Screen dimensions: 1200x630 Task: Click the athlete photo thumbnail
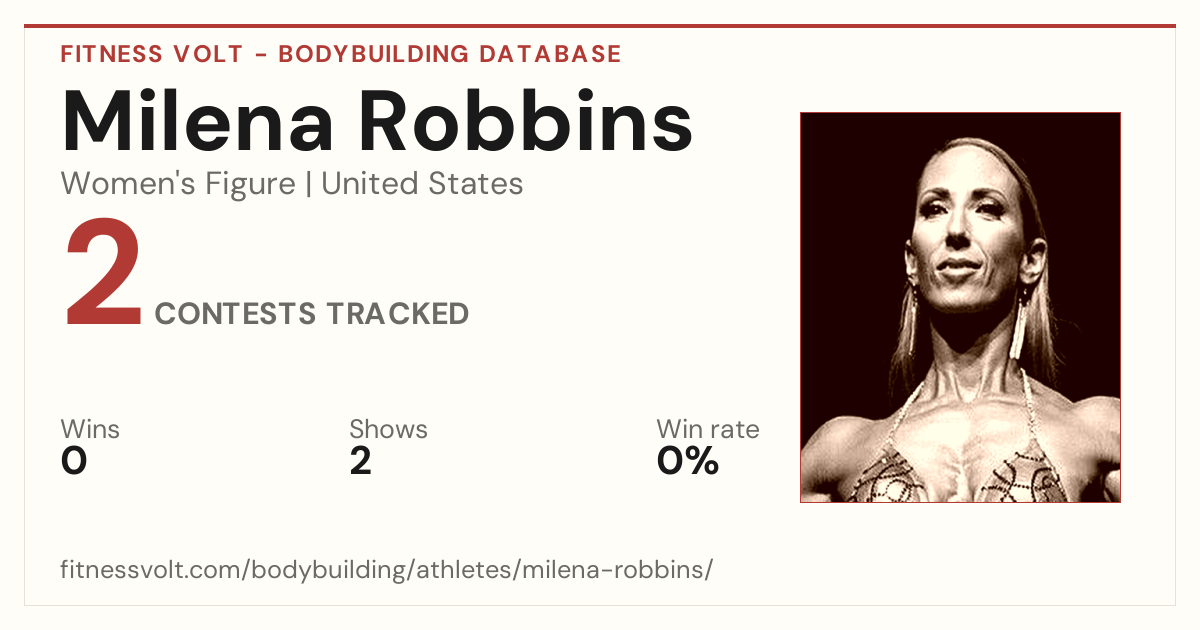click(960, 307)
